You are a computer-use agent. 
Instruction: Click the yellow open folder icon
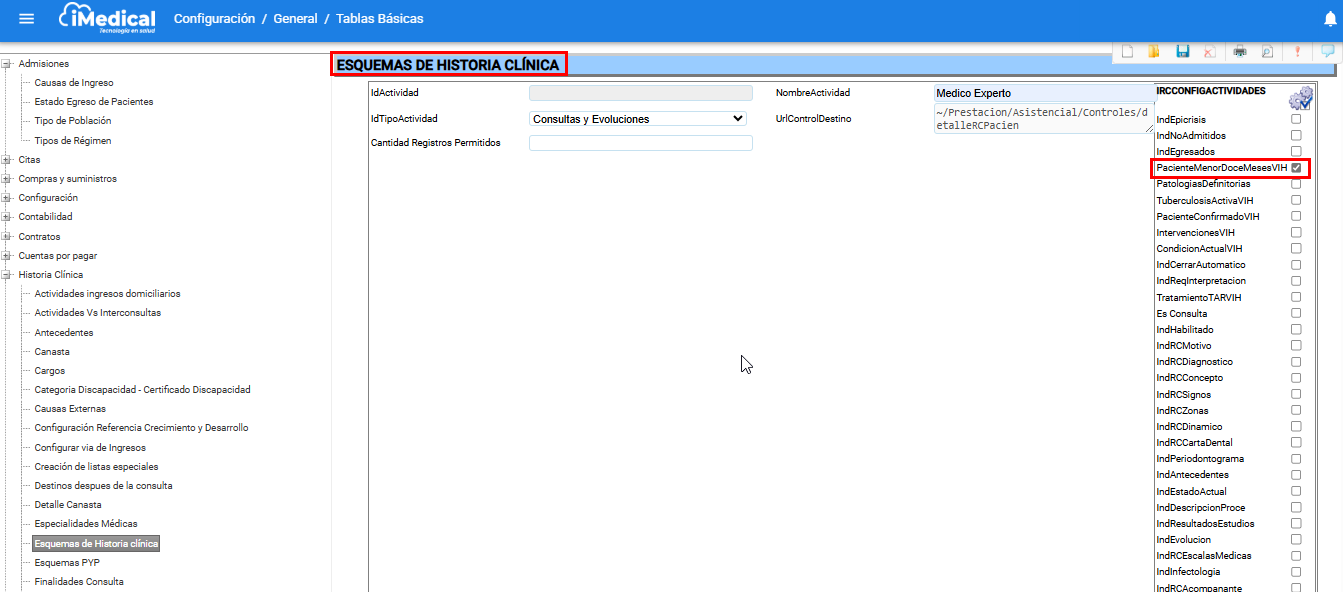click(x=1154, y=52)
